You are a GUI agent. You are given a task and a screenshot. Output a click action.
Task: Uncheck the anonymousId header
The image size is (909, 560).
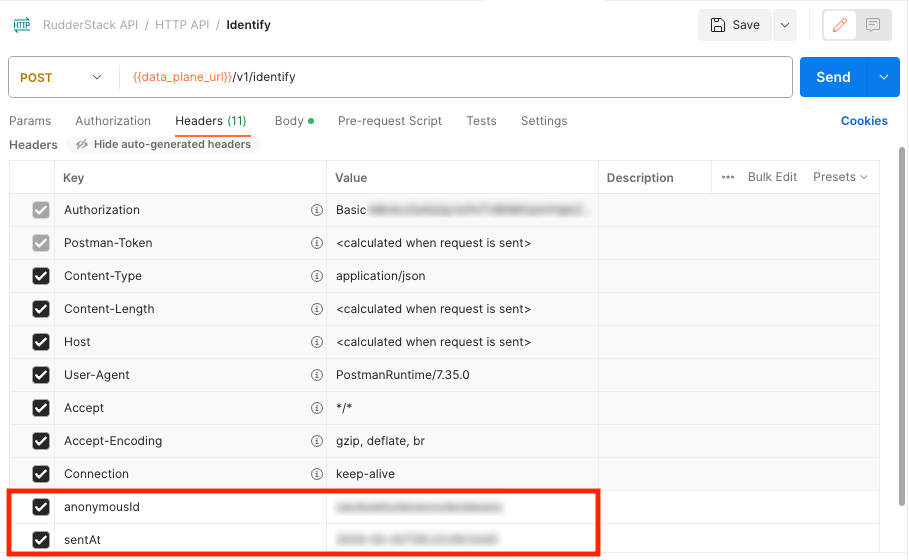(41, 507)
